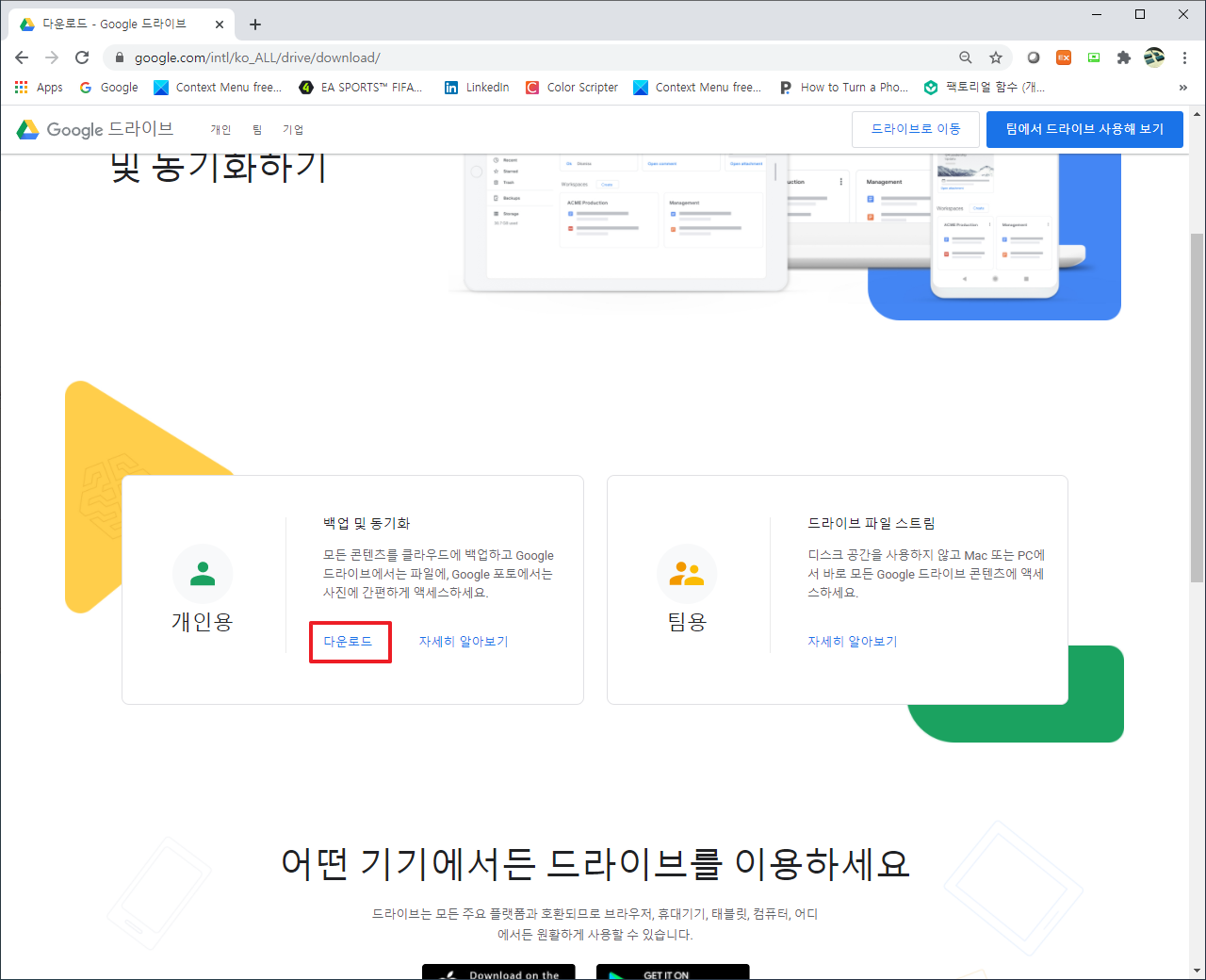Click the 어떤 기기에서든 드라이브를 이용하세요 heading
Image resolution: width=1206 pixels, height=980 pixels.
pos(595,863)
